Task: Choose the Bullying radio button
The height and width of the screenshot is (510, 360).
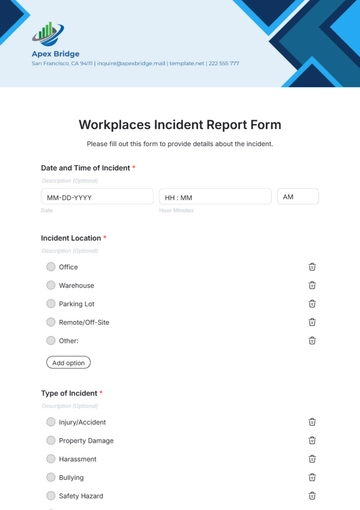Action: 51,477
